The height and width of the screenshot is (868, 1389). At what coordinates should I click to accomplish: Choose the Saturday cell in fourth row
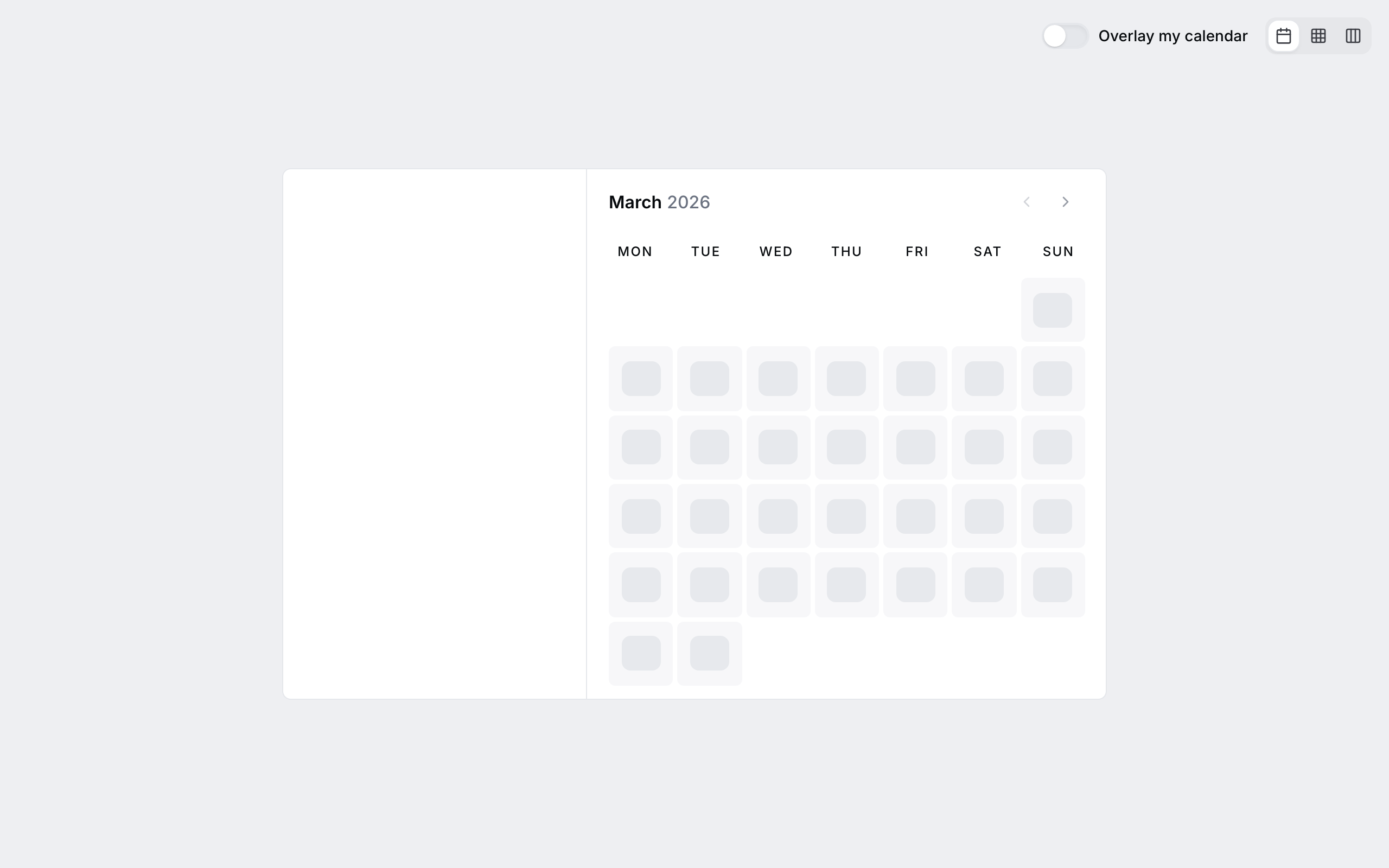984,516
